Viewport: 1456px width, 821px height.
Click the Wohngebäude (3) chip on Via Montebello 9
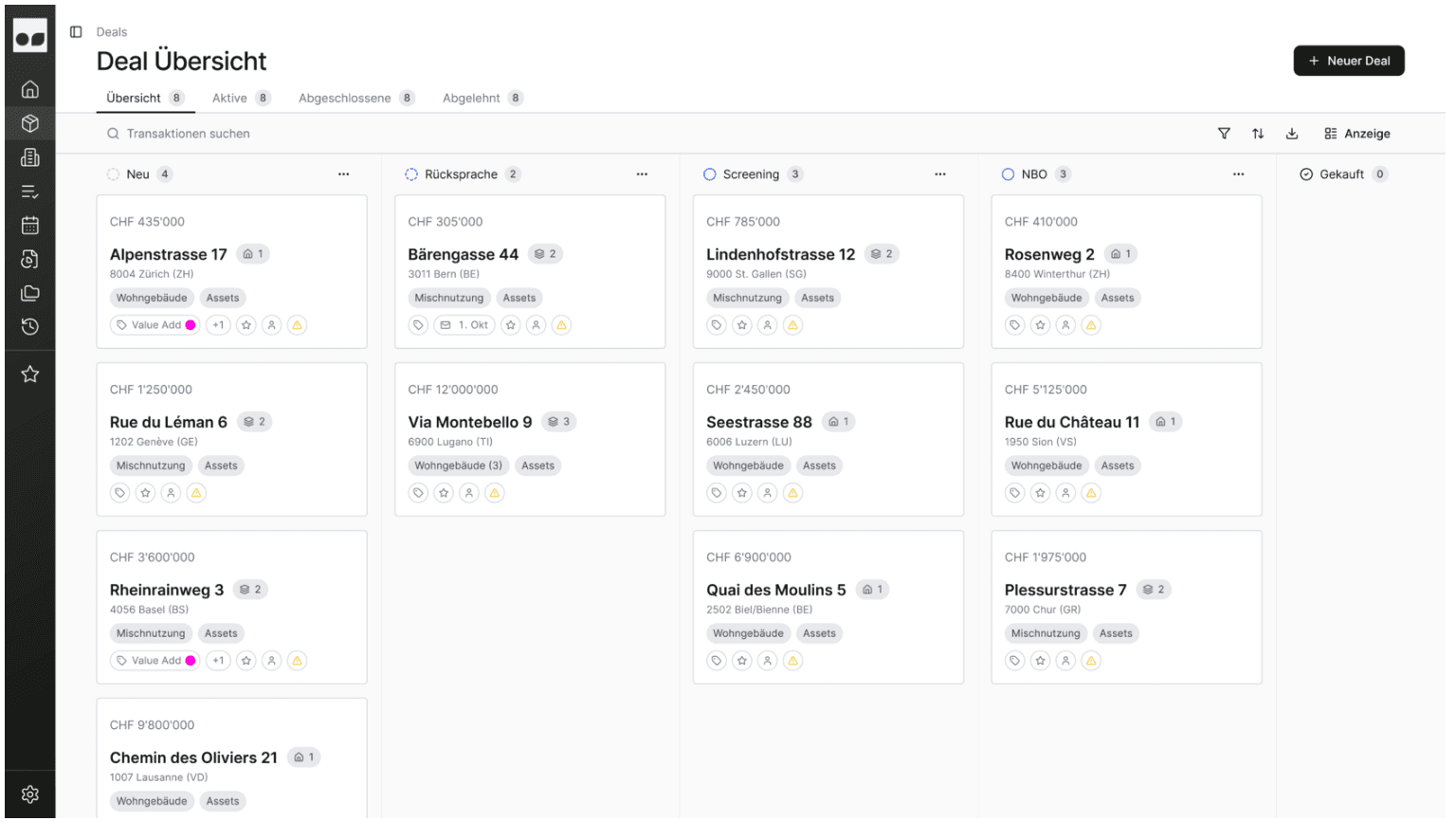coord(459,465)
